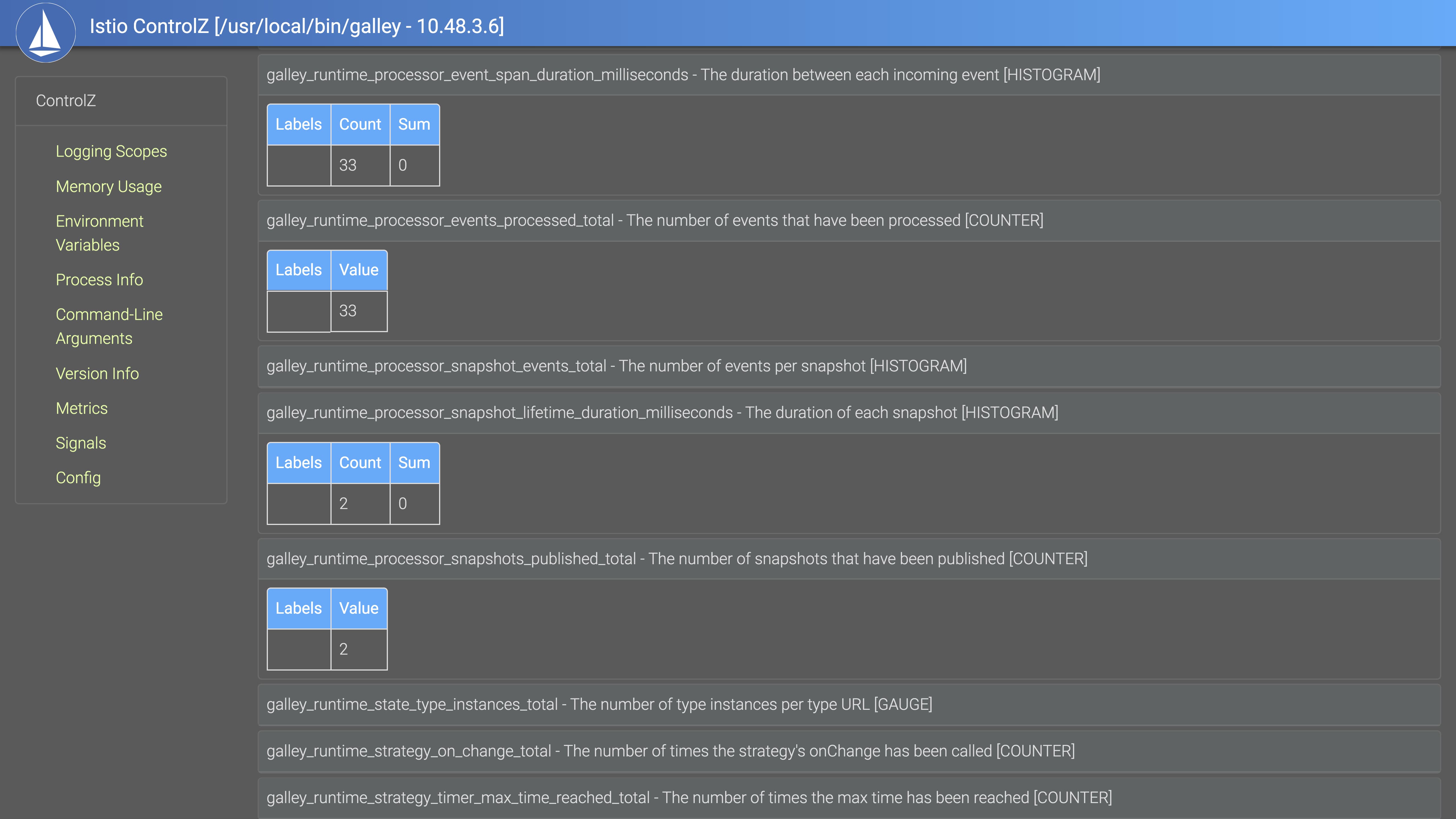Collapse the snapshots_published_total counter section
Screen dimensions: 1456x819
pyautogui.click(x=677, y=559)
